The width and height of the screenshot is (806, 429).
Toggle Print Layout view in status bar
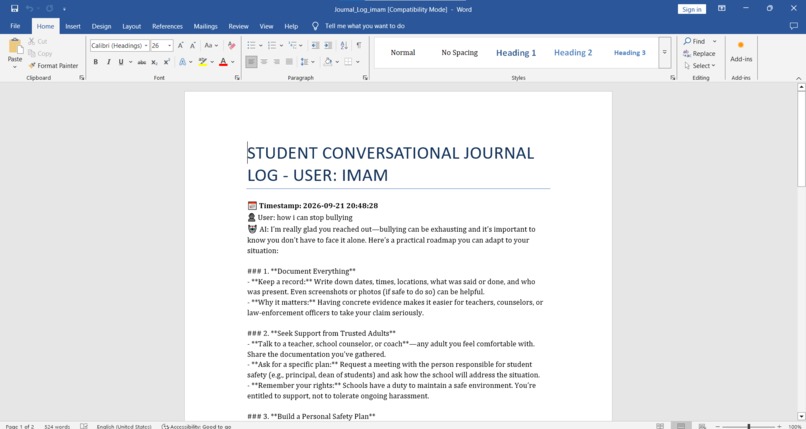681,426
